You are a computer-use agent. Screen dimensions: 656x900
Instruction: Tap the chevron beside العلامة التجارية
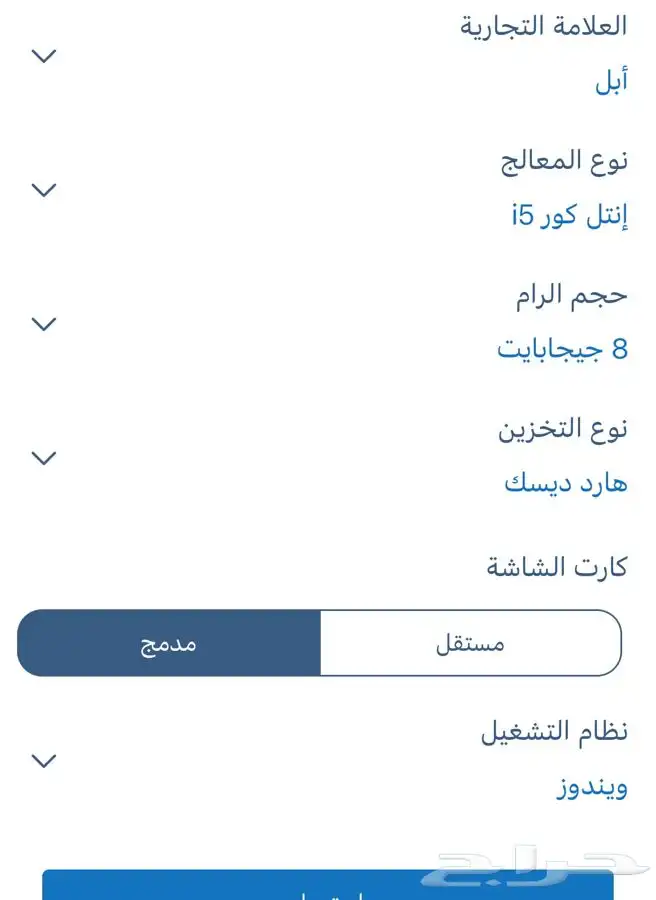tap(43, 56)
